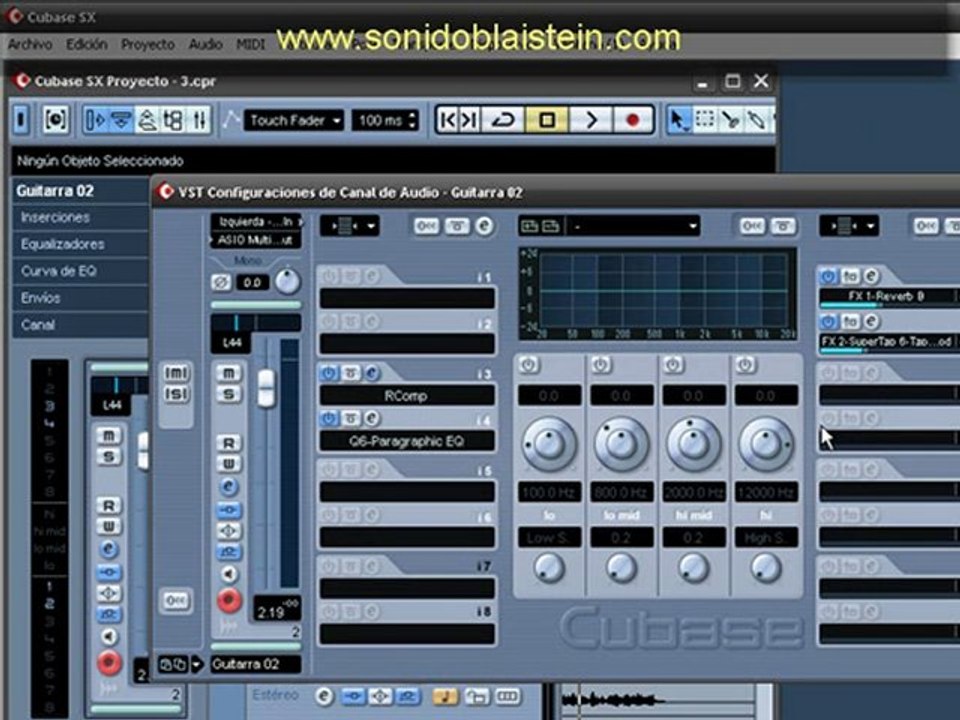Mute the channel with the m button
The width and height of the screenshot is (960, 720).
click(x=228, y=373)
